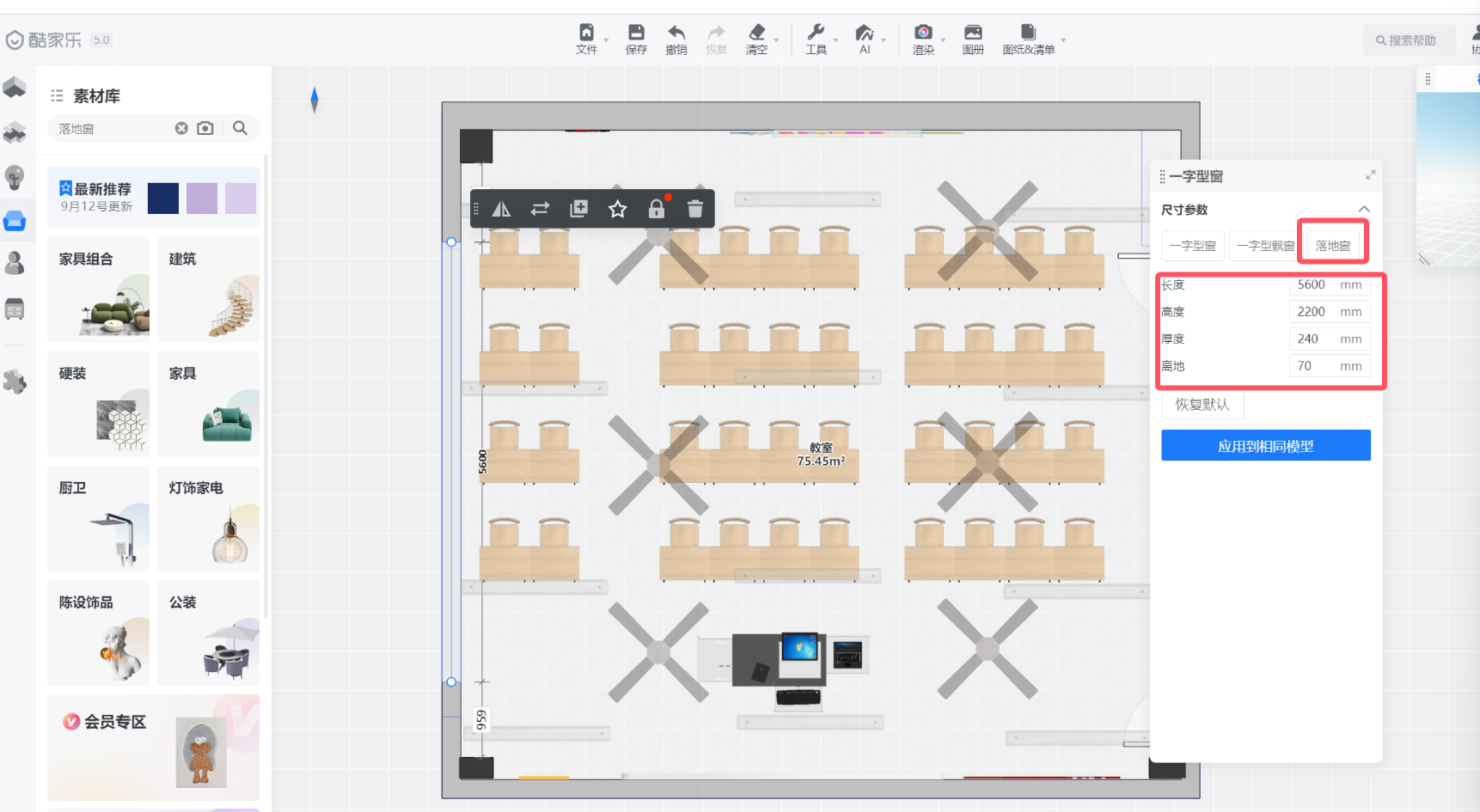Click the 保存 (Save) toolbar icon
Image resolution: width=1480 pixels, height=812 pixels.
pyautogui.click(x=636, y=33)
